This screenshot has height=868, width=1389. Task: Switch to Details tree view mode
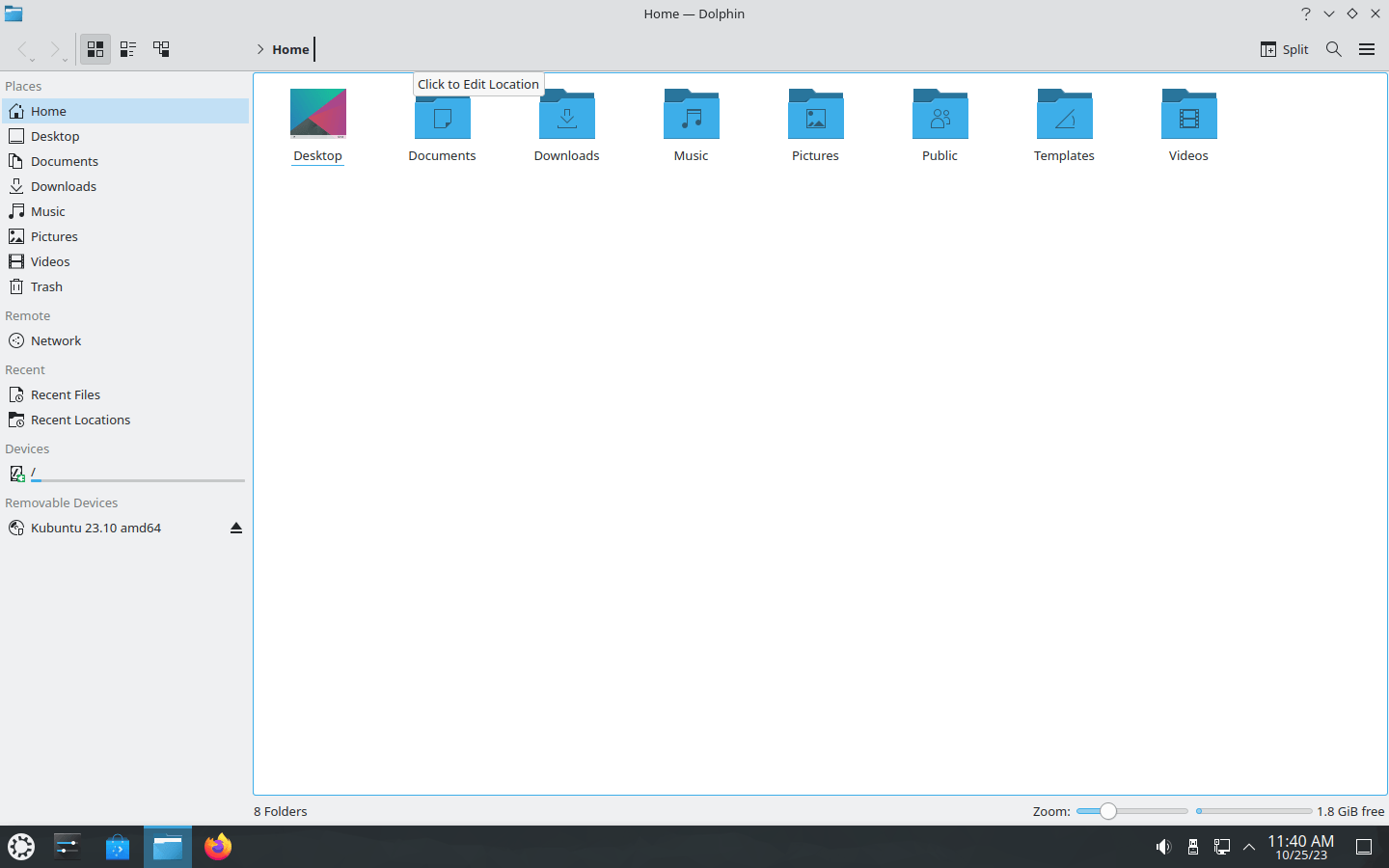[161, 49]
